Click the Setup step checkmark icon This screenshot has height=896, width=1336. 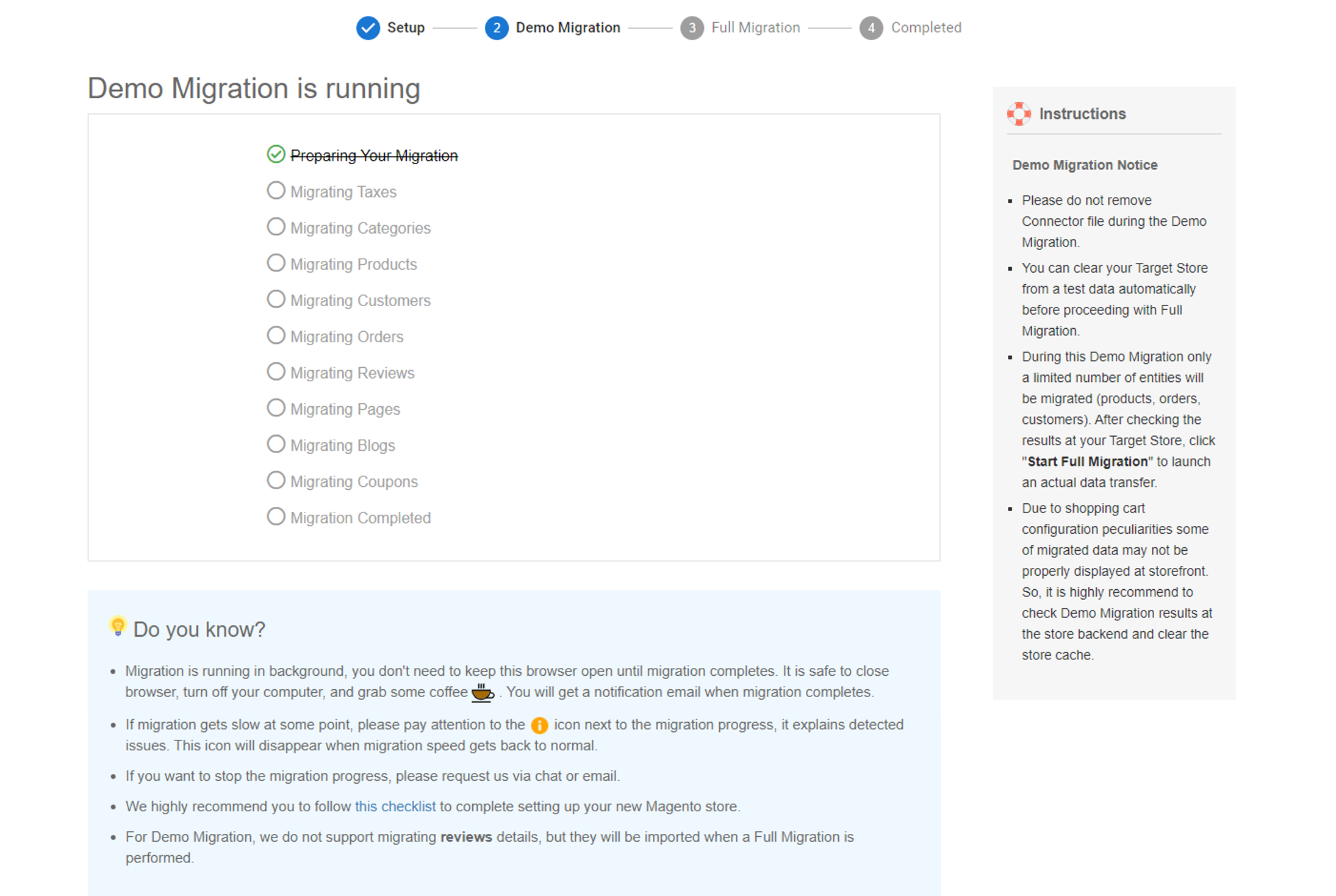[x=366, y=27]
